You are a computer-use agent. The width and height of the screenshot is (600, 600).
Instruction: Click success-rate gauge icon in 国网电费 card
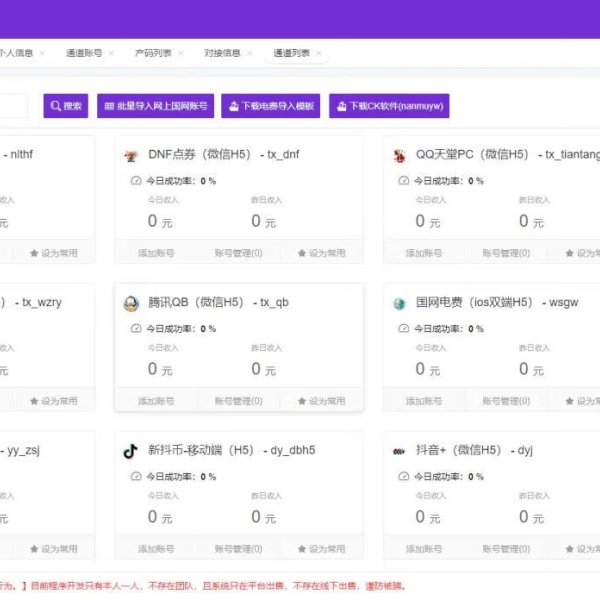pyautogui.click(x=404, y=328)
